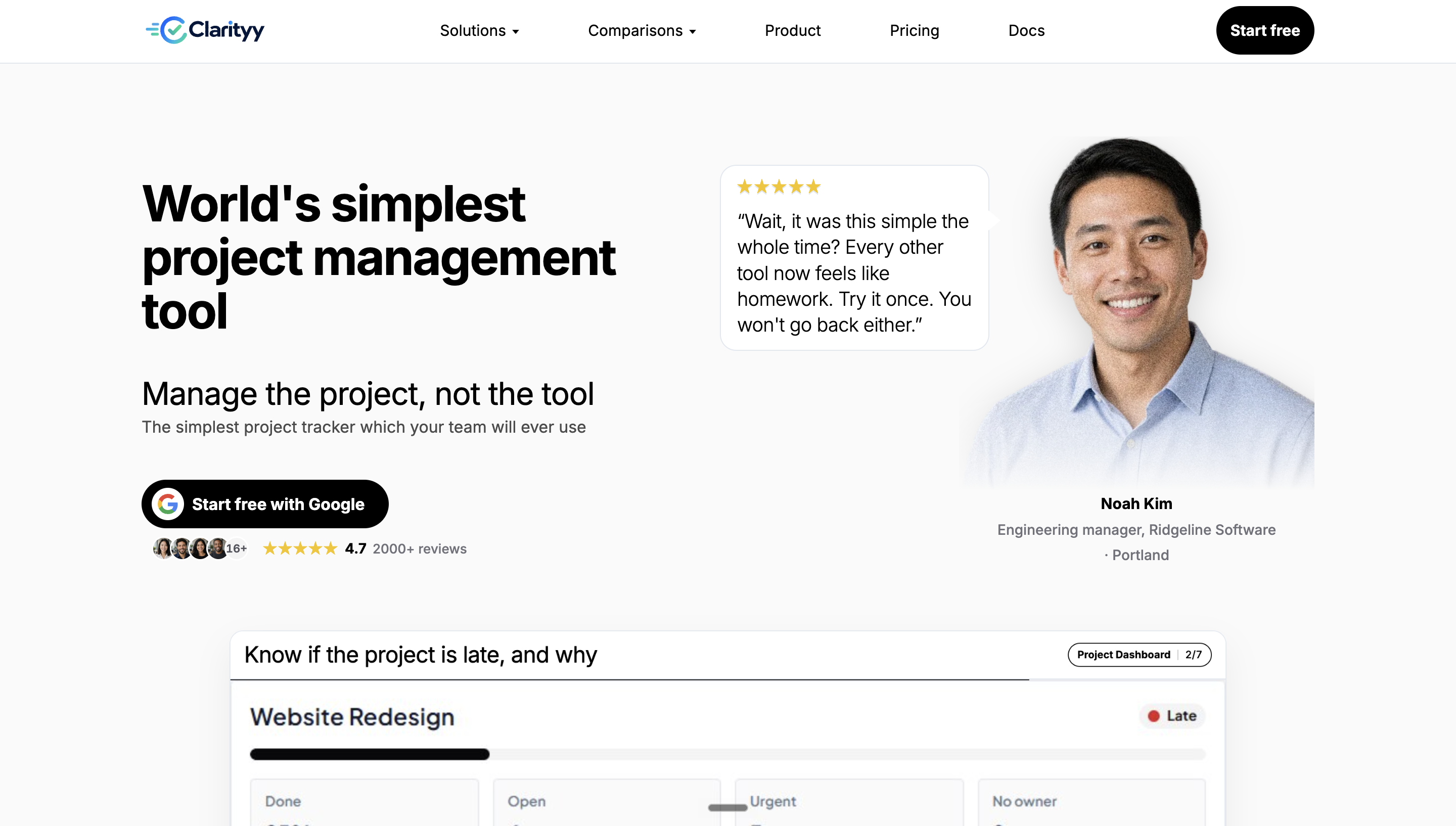Click 'Know if the project is late' heading
This screenshot has width=1456, height=826.
[420, 655]
